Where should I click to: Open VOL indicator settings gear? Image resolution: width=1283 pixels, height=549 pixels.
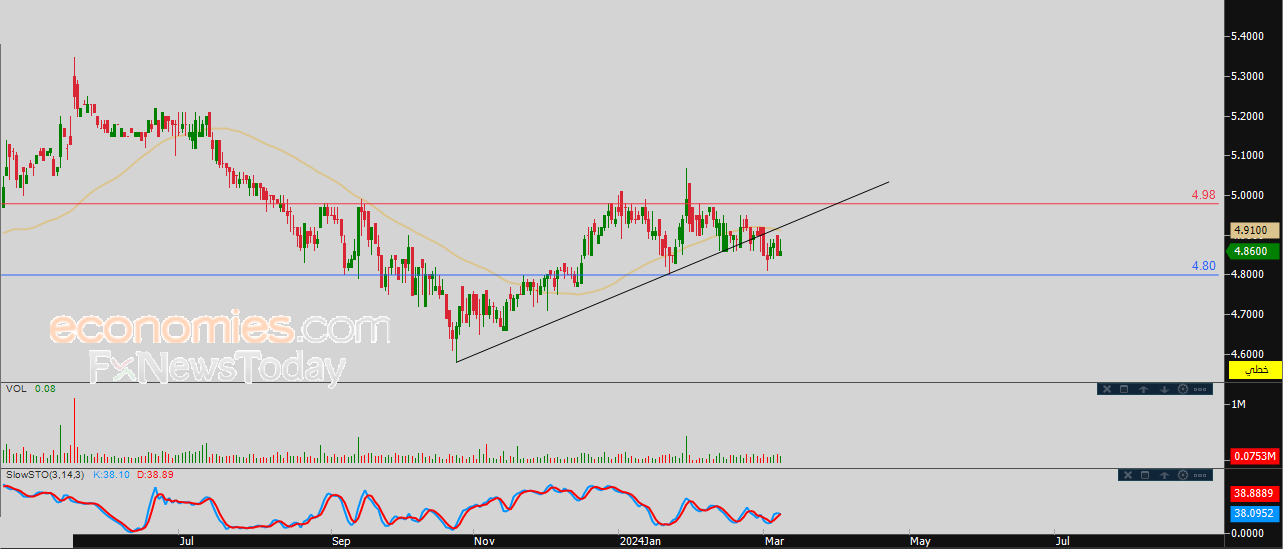point(1183,389)
